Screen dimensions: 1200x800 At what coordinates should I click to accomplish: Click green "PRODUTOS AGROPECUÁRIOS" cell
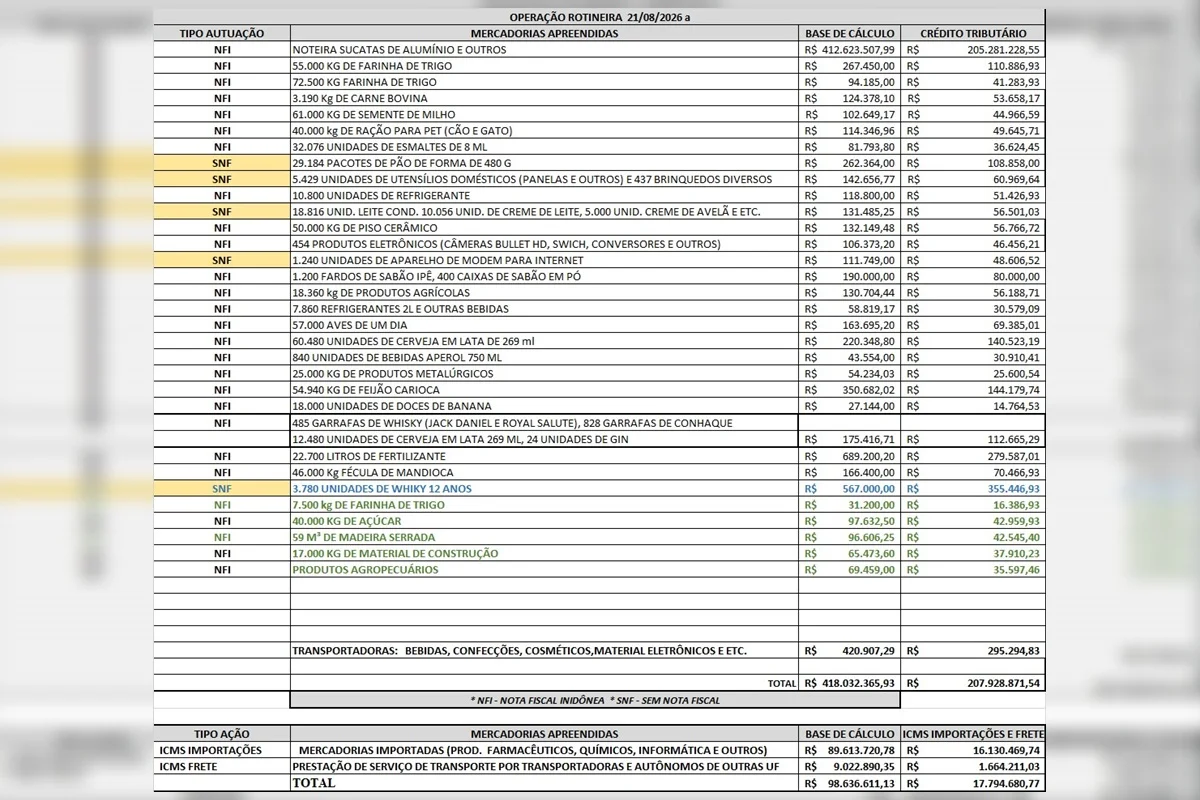(x=545, y=570)
